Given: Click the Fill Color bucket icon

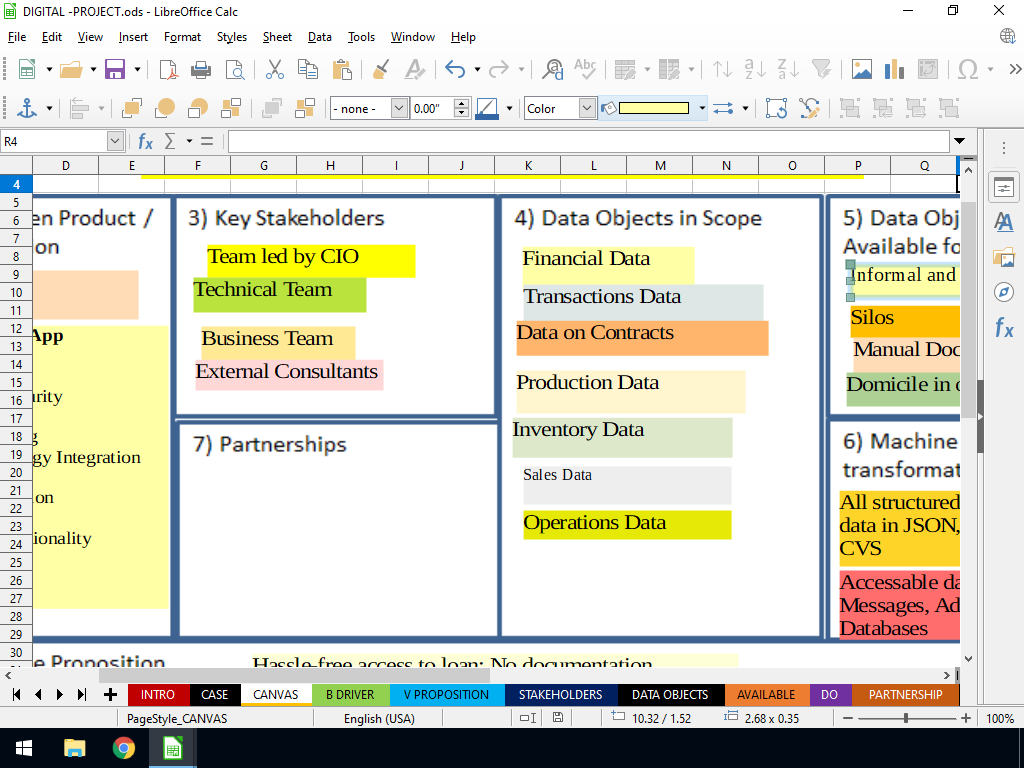Looking at the screenshot, I should [x=609, y=108].
